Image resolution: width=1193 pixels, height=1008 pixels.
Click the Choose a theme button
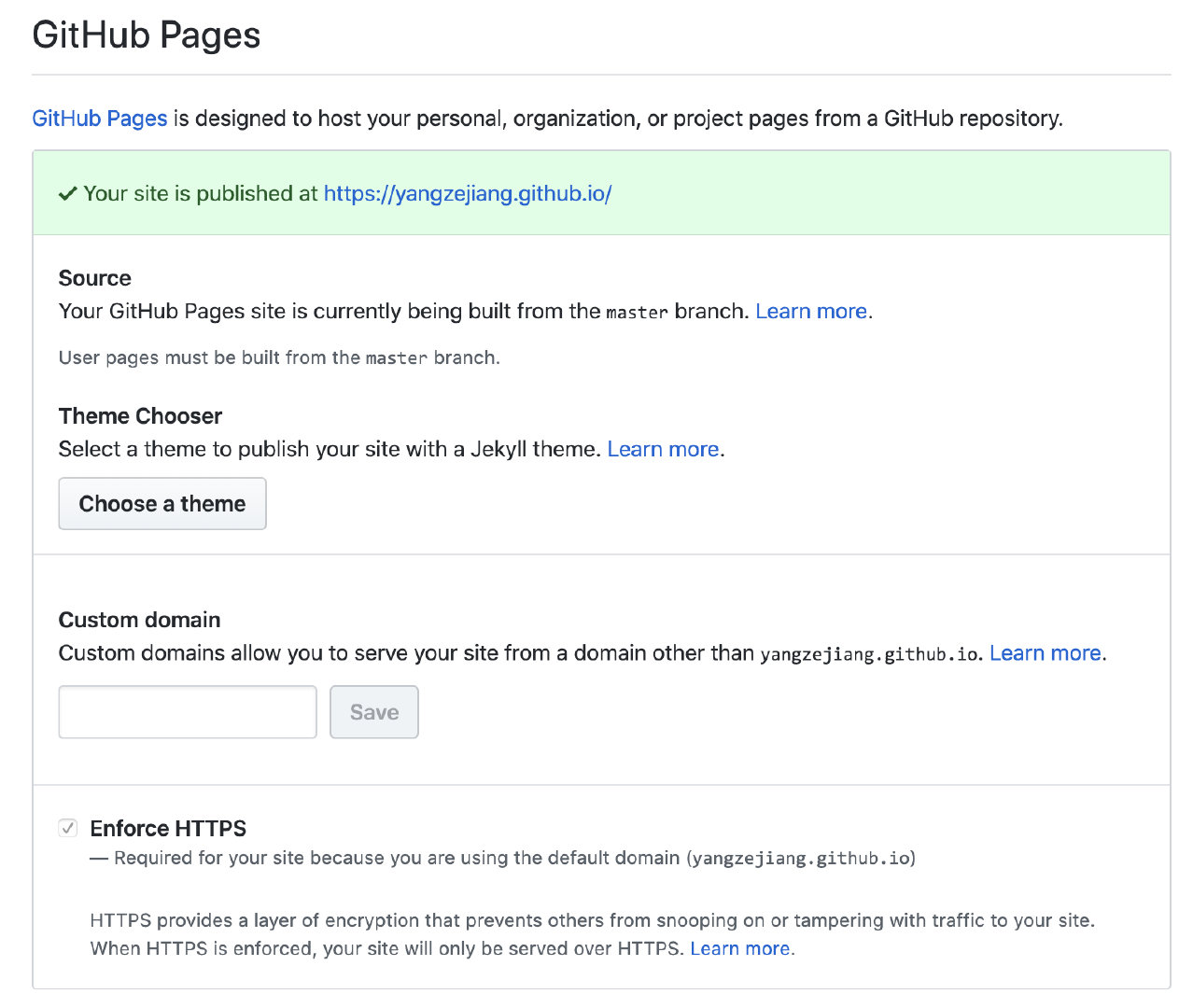[x=162, y=504]
